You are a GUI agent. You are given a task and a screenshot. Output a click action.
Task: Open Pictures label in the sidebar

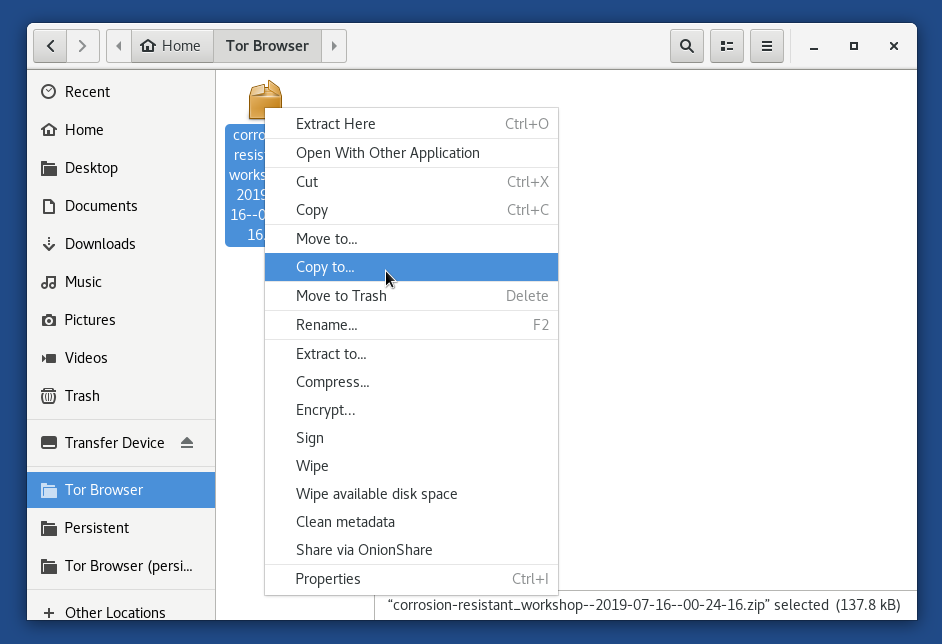click(90, 320)
